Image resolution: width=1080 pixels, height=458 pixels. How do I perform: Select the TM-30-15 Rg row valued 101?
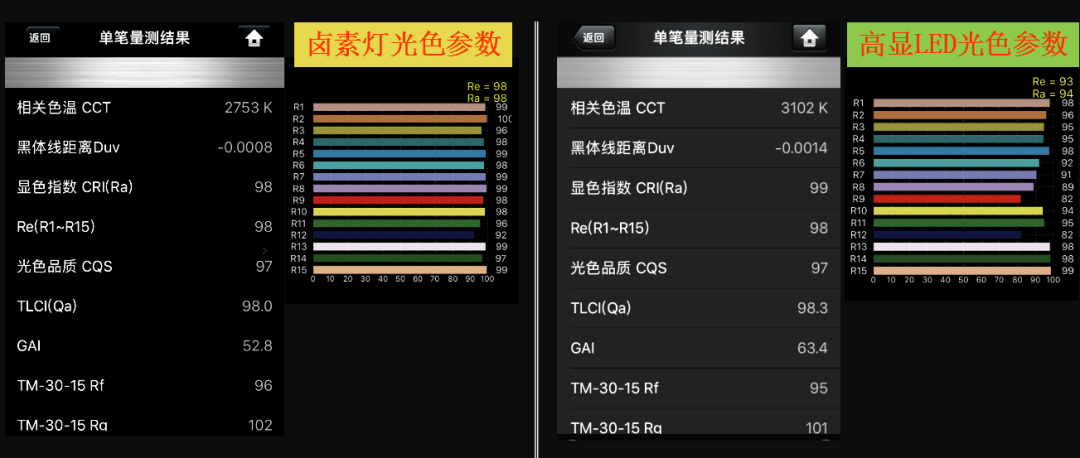(699, 423)
